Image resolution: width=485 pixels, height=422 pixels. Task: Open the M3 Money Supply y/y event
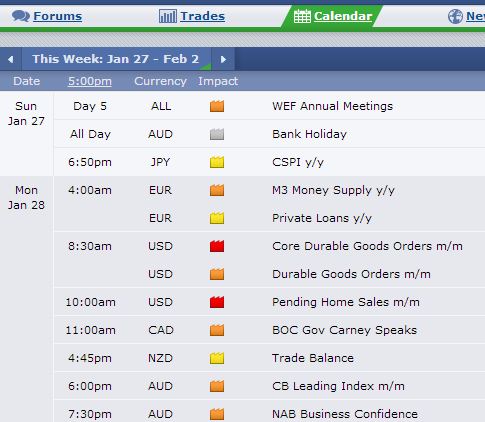(333, 190)
